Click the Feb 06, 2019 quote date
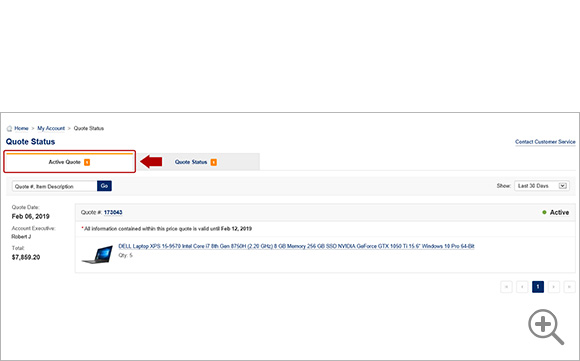 31,216
